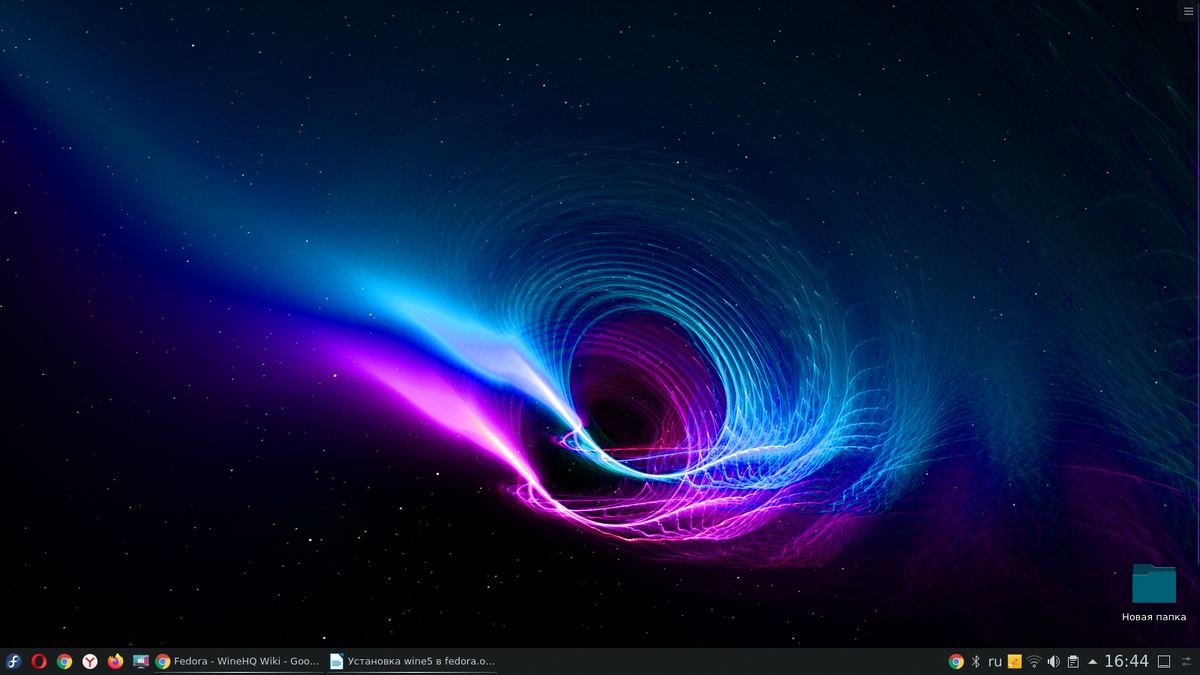This screenshot has width=1200, height=675.
Task: Launch Opera browser from the panel
Action: (x=39, y=661)
